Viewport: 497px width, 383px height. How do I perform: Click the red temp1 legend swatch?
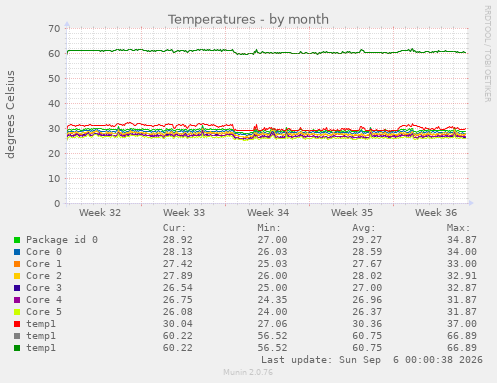point(17,324)
